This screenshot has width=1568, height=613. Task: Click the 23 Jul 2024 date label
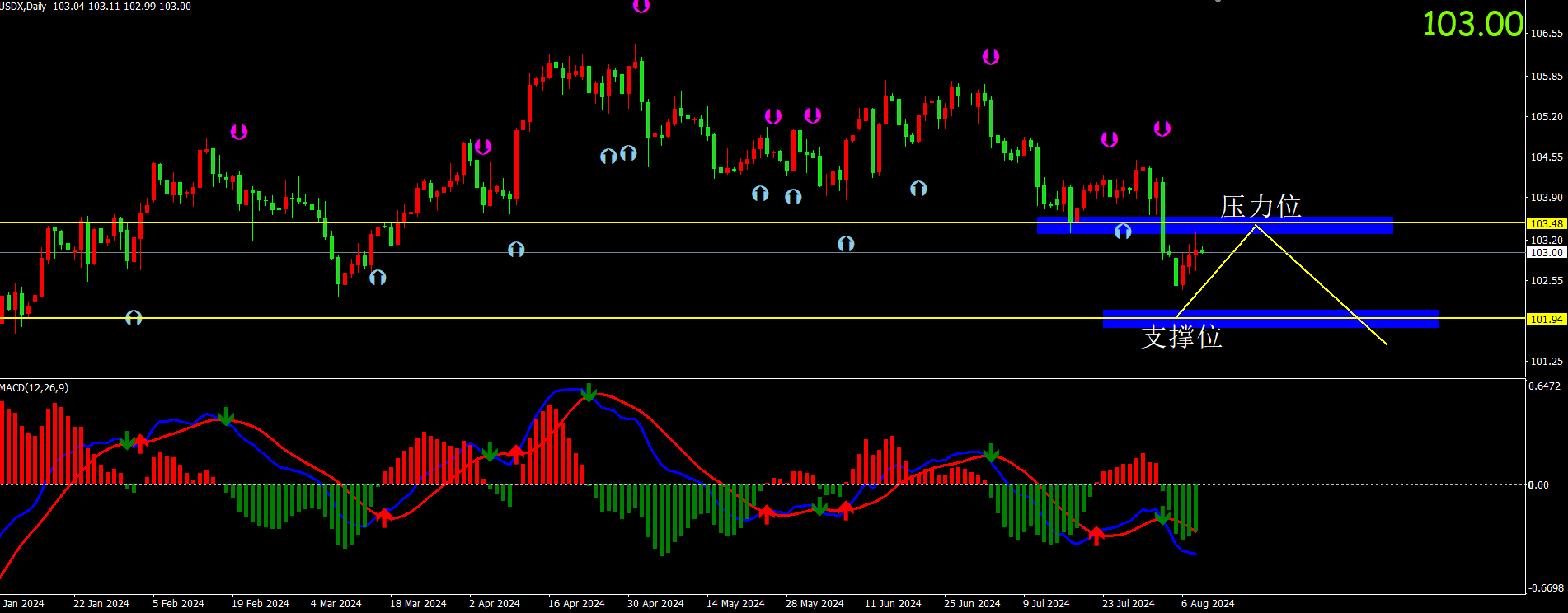pyautogui.click(x=1129, y=604)
